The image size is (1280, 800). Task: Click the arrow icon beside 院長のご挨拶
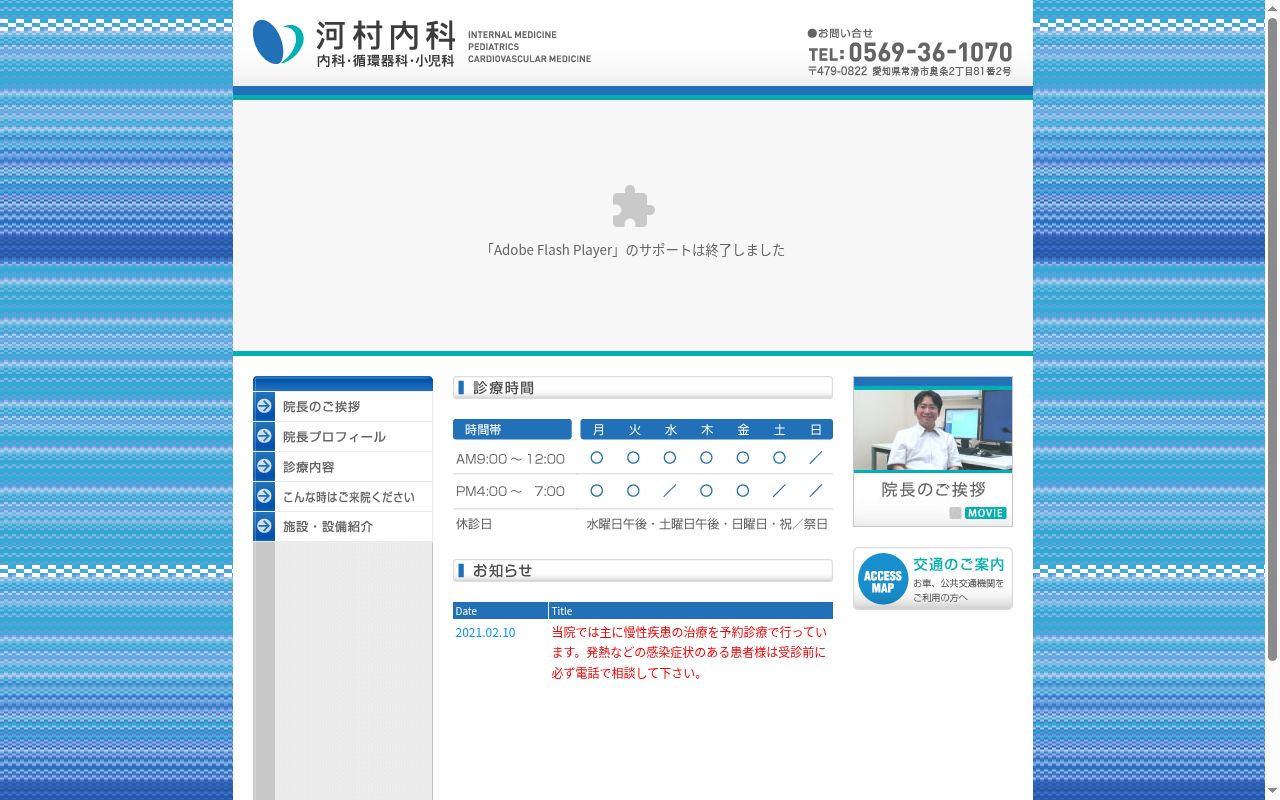pos(264,406)
